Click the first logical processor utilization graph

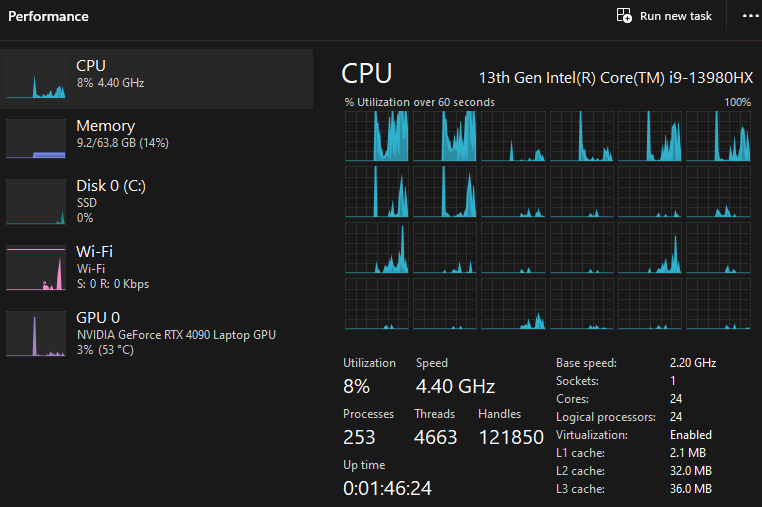click(377, 136)
